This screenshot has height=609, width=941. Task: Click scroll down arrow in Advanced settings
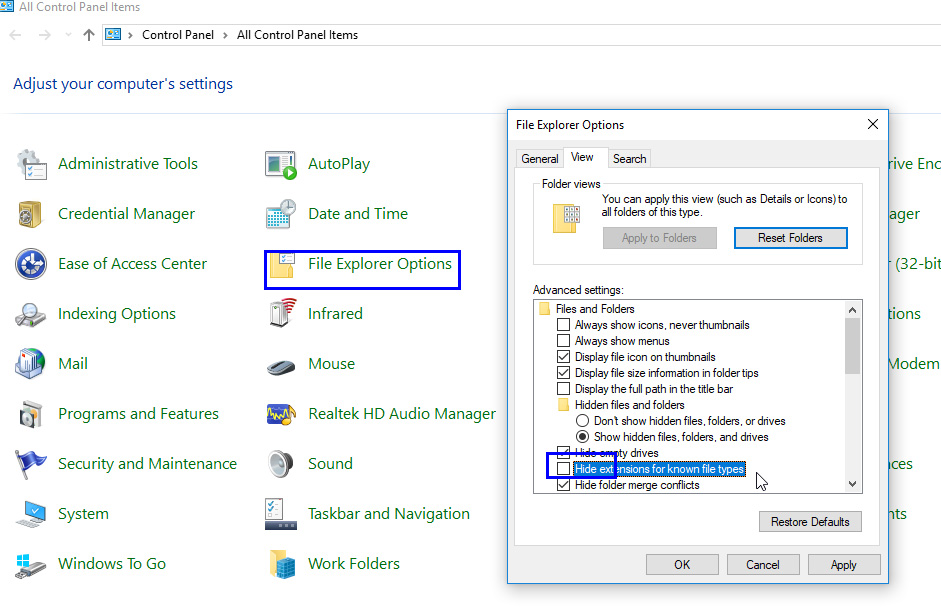tap(852, 484)
